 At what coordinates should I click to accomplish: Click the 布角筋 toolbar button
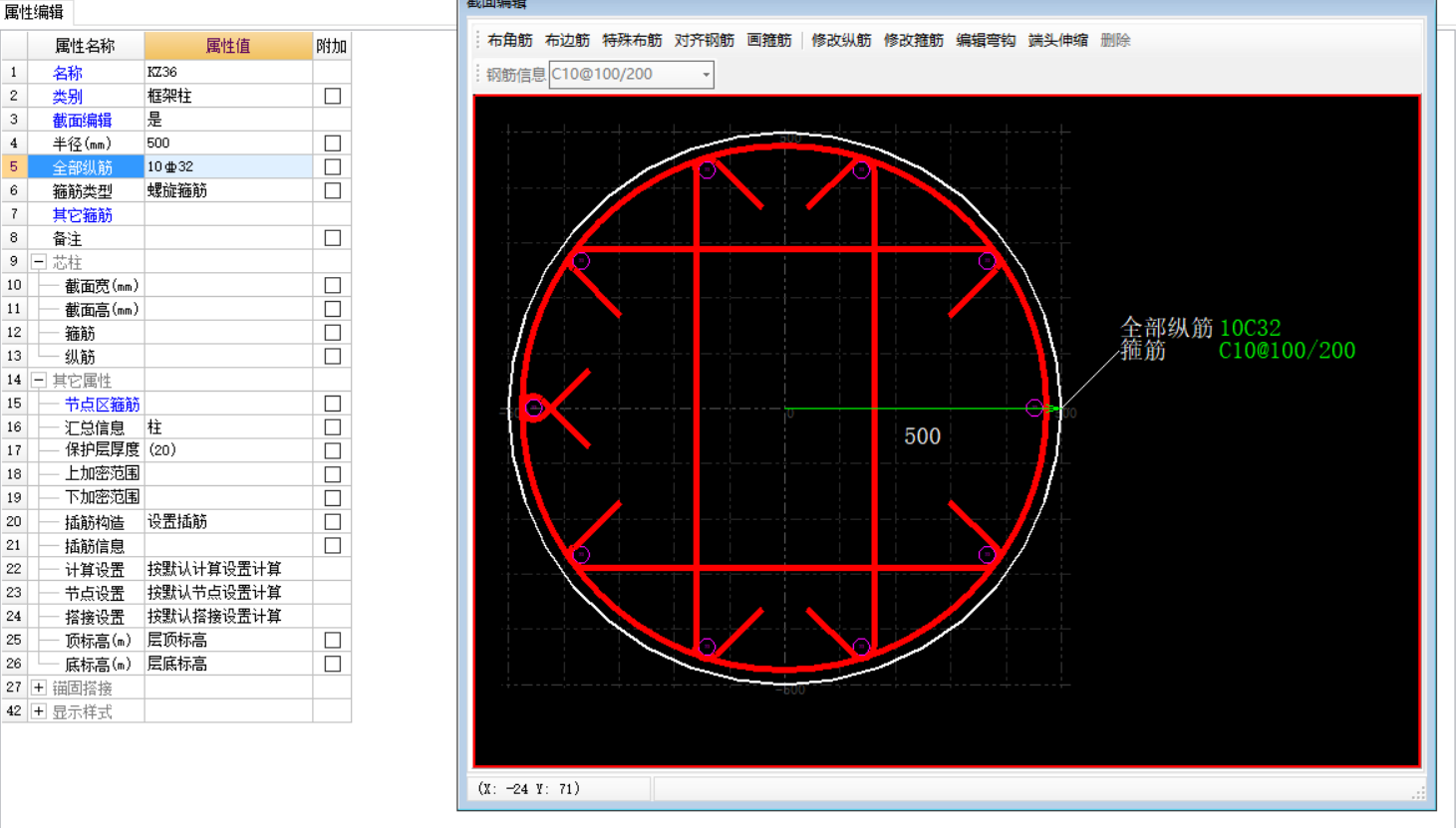tap(509, 41)
